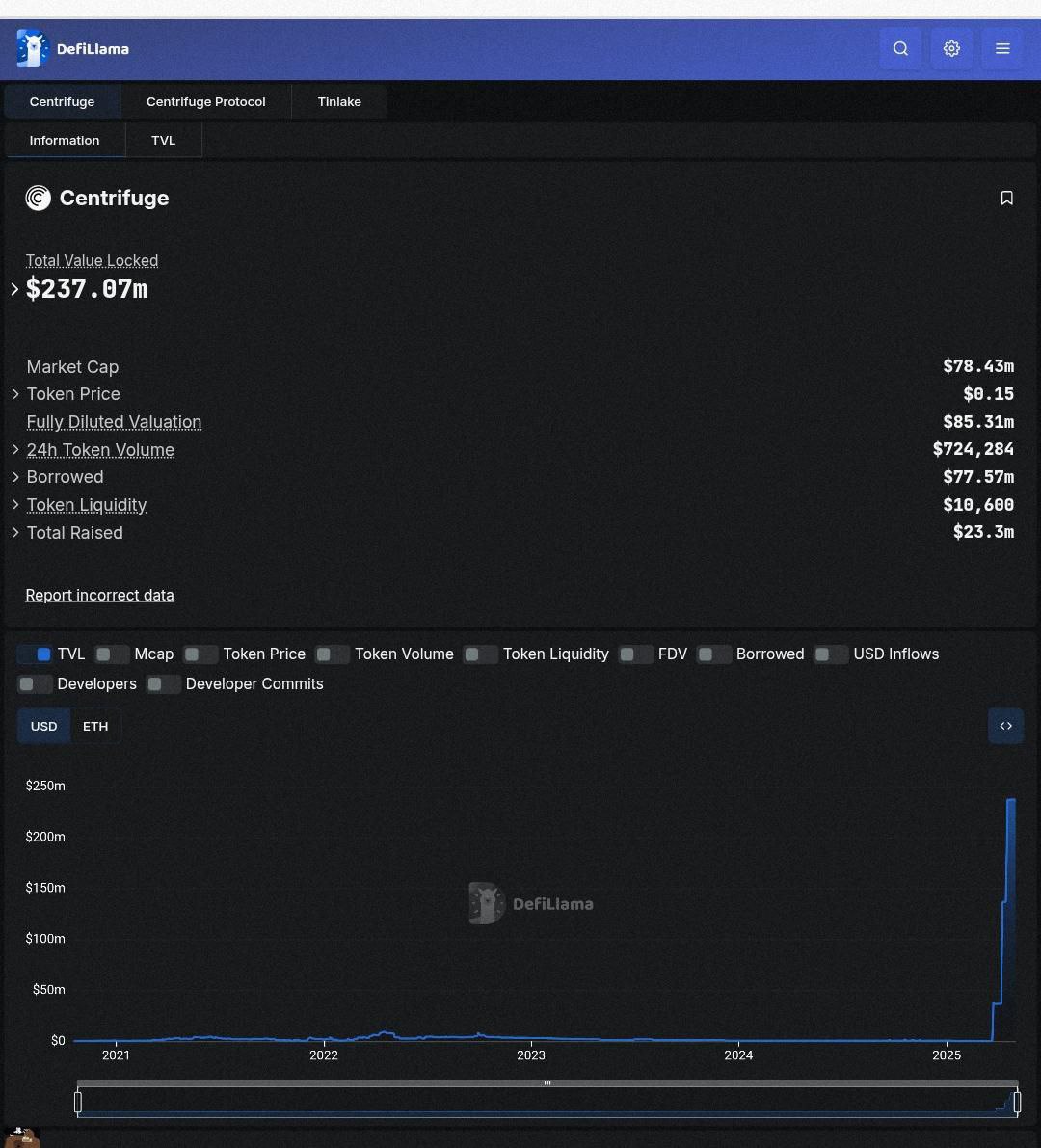The height and width of the screenshot is (1148, 1041).
Task: Enable the FDV chart series
Action: (x=636, y=654)
